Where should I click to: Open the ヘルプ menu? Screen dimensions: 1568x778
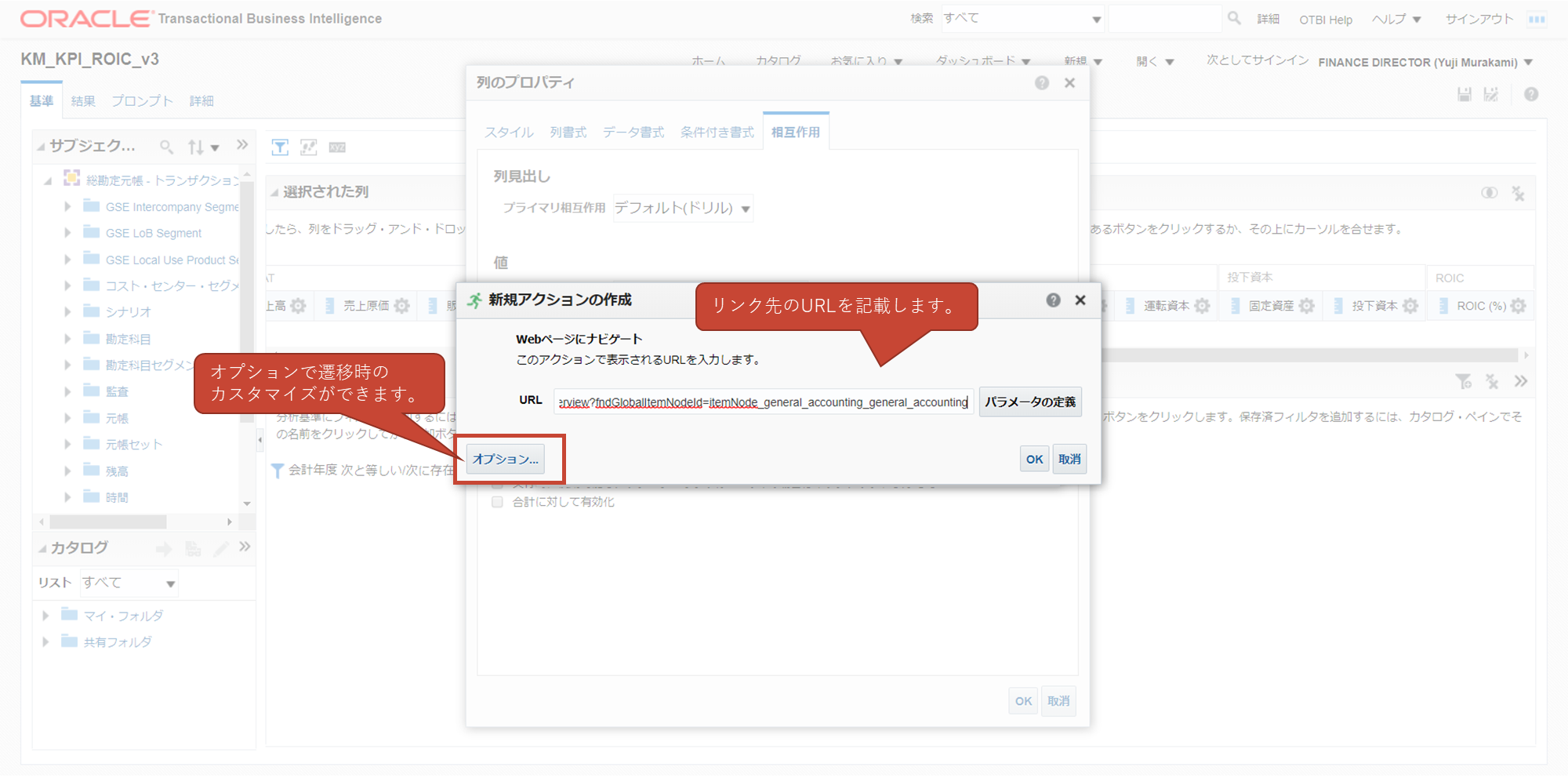[1396, 19]
